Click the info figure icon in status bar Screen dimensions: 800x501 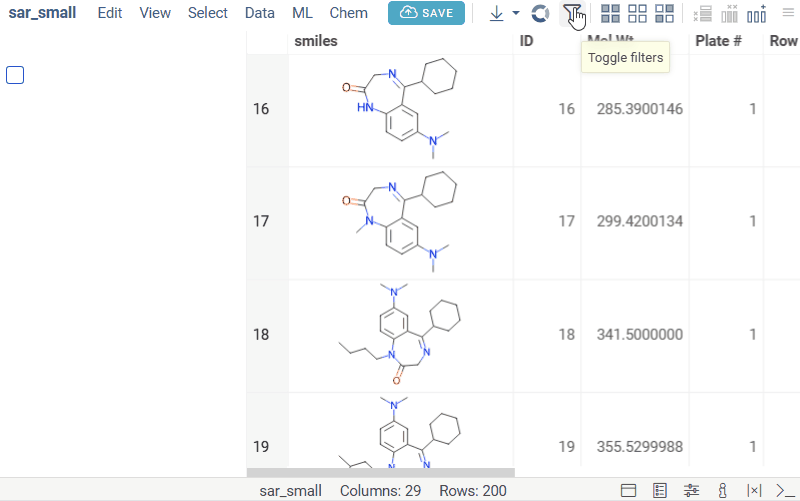(722, 490)
